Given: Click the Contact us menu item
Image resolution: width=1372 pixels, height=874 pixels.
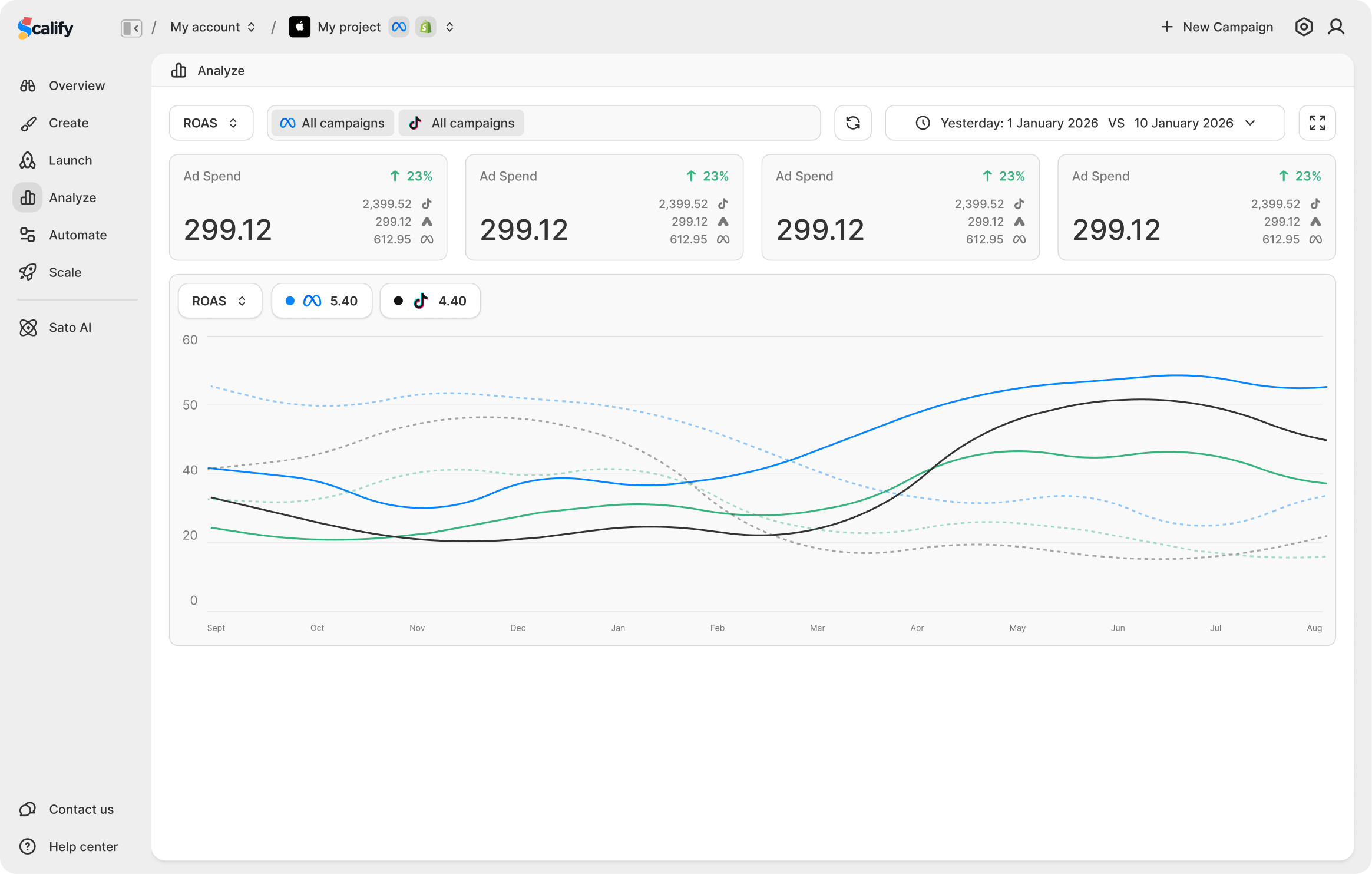Looking at the screenshot, I should coord(81,809).
